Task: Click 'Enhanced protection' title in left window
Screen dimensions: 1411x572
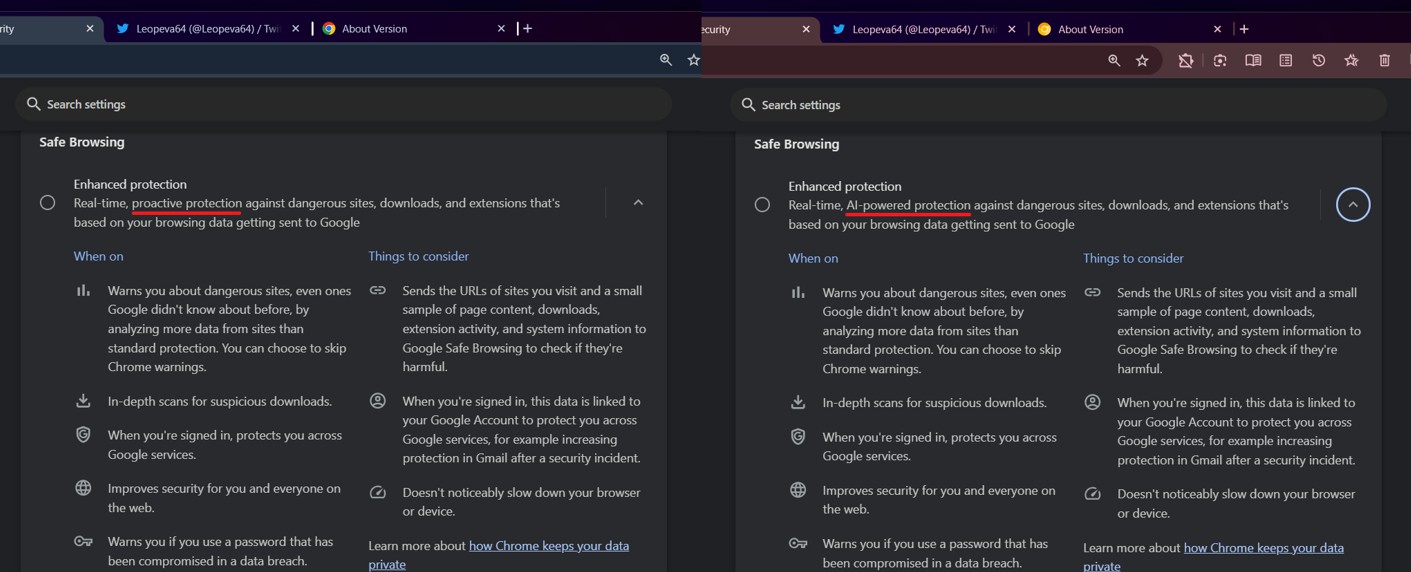Action: [x=130, y=184]
